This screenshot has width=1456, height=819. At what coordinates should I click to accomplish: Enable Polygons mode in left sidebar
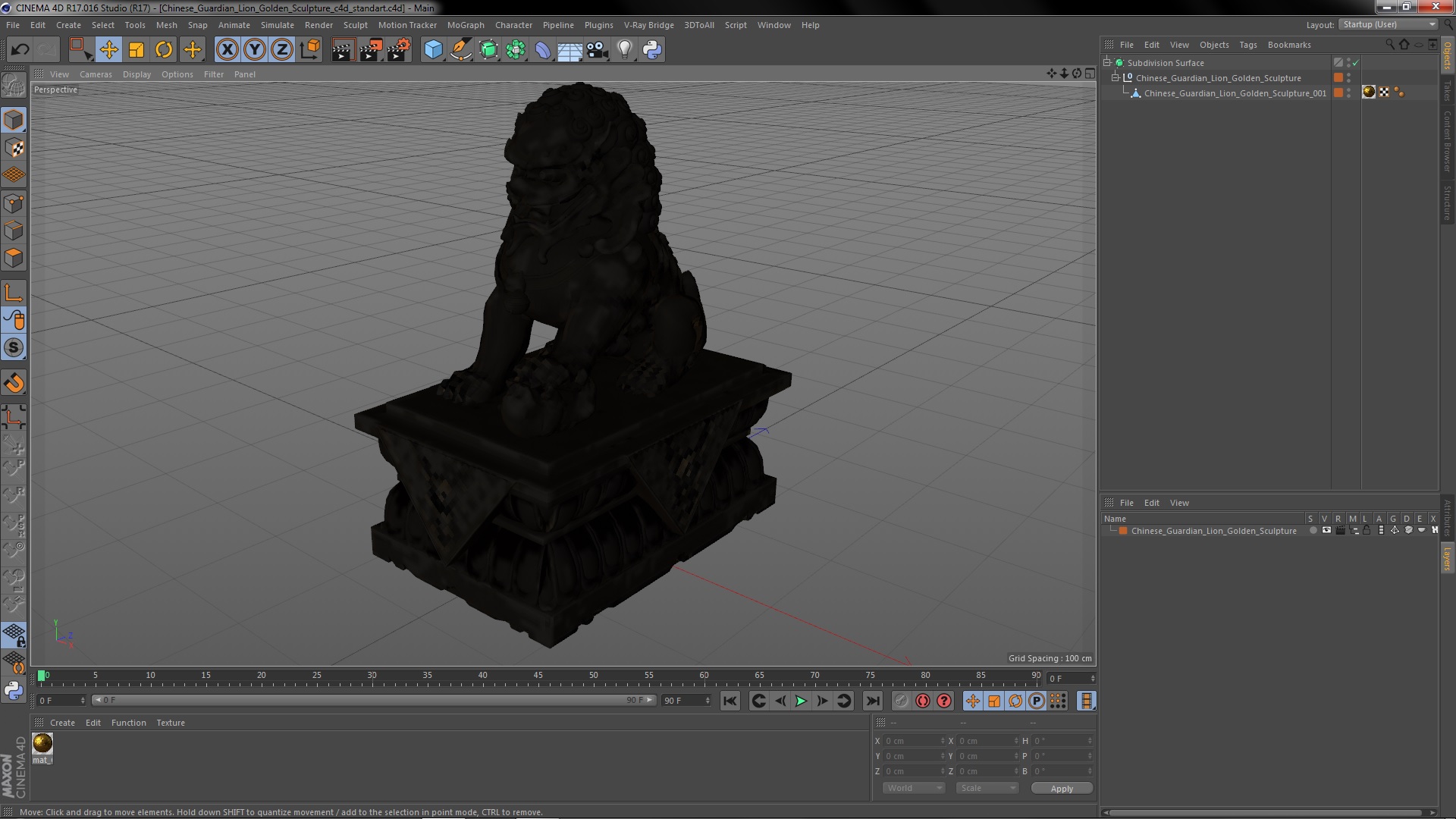click(14, 258)
